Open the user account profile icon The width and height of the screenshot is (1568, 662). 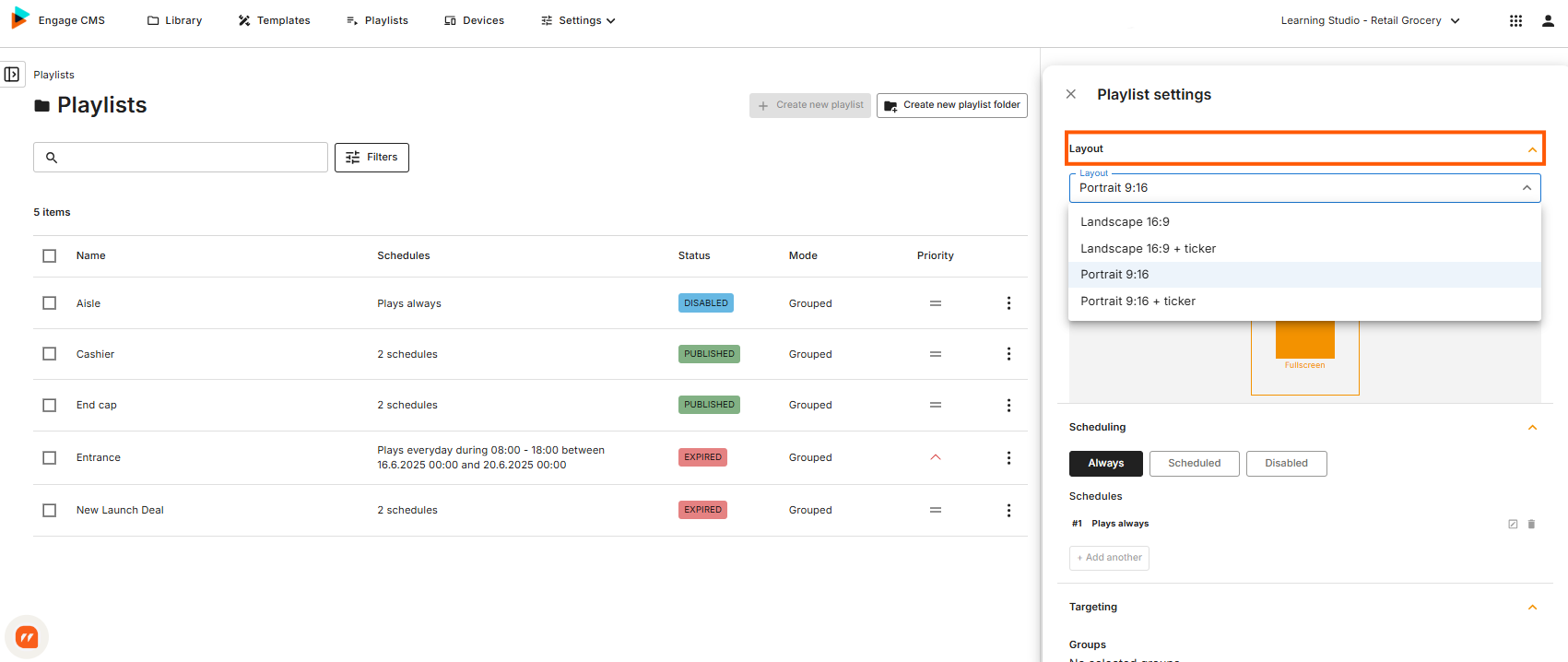[x=1548, y=20]
